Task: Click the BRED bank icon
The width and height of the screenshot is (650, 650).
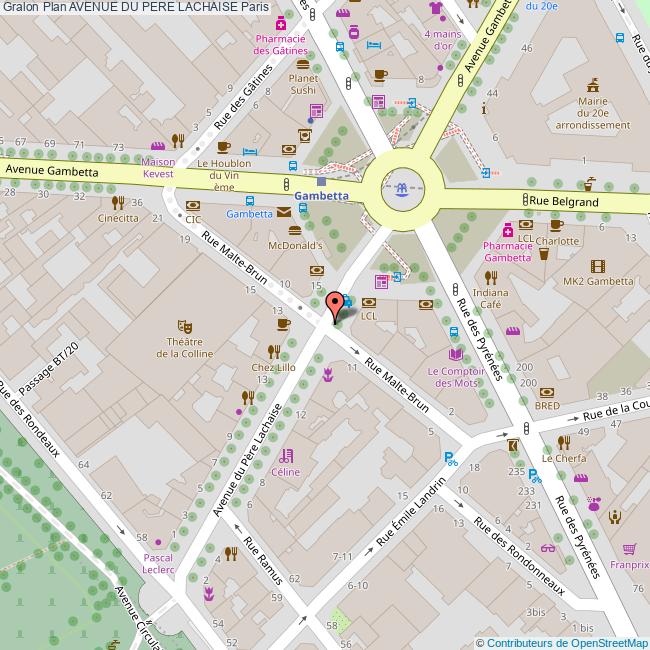Action: [x=546, y=390]
